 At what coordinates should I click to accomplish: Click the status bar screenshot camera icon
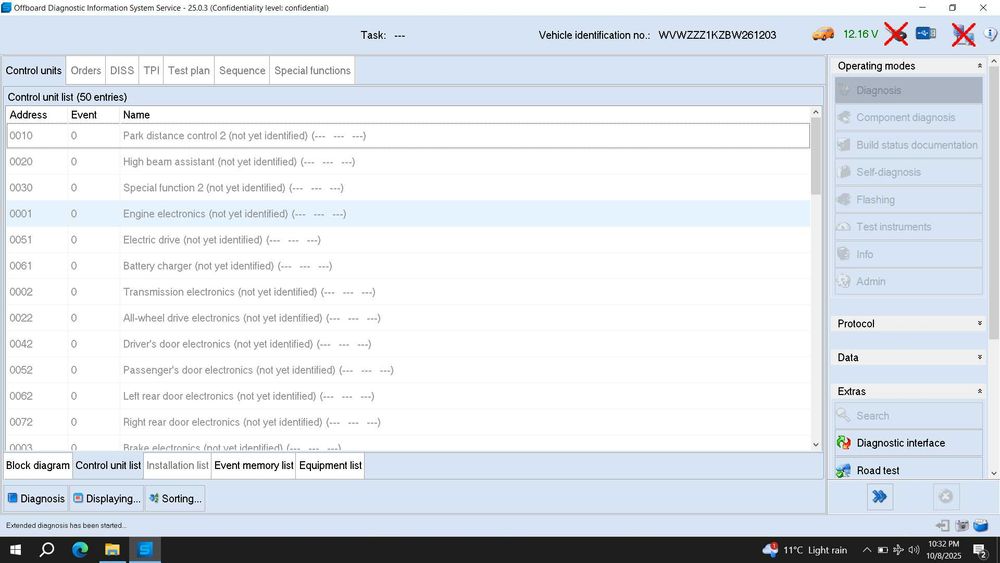(962, 525)
